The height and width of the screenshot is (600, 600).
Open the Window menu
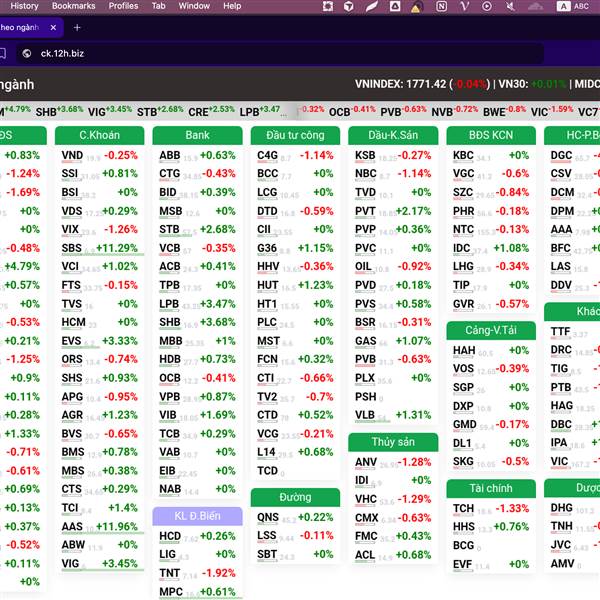194,6
